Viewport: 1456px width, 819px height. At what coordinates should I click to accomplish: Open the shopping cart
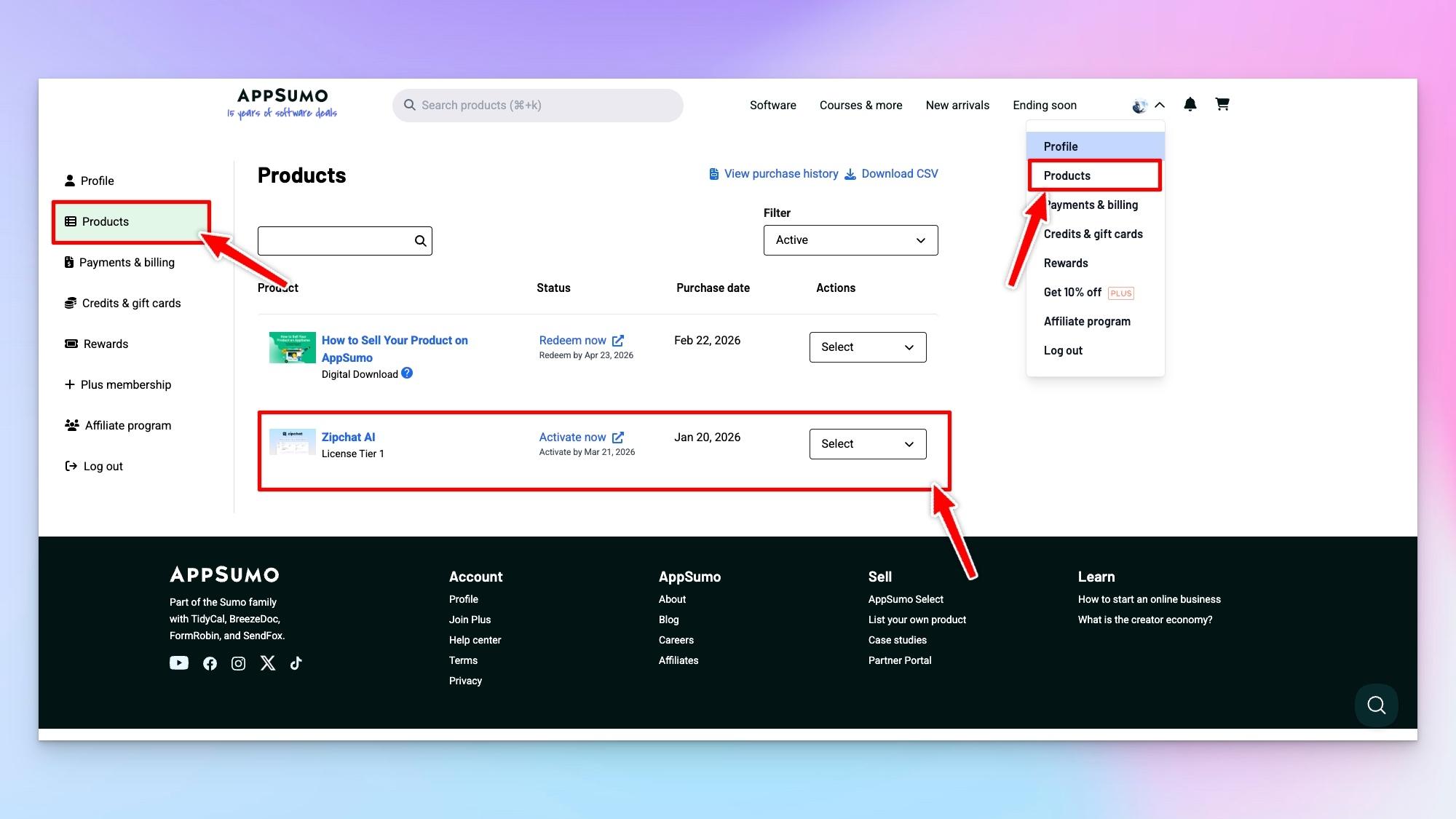(x=1222, y=104)
